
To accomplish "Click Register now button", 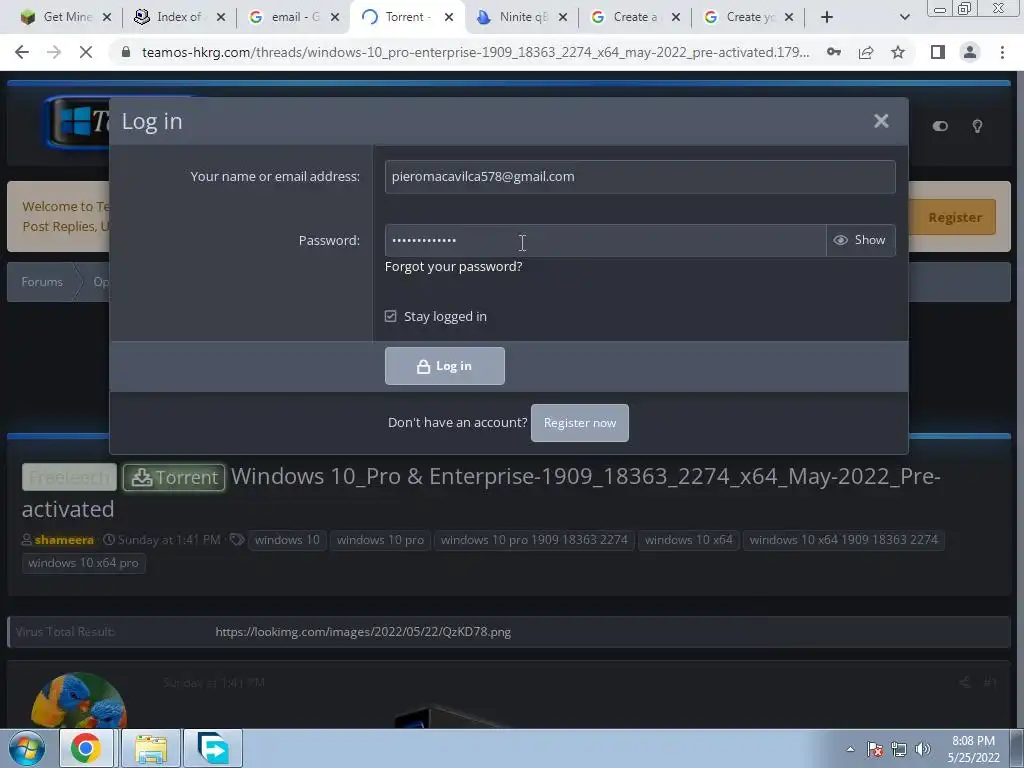I will coord(580,423).
